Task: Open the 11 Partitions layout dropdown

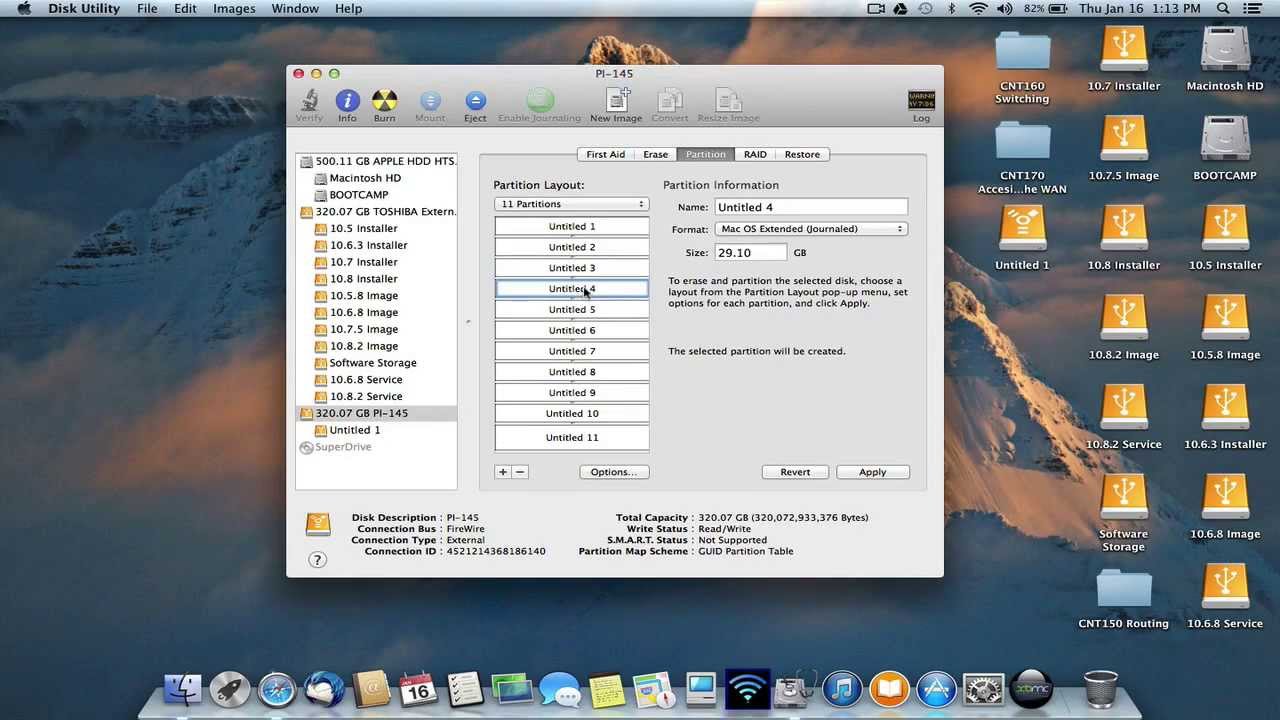Action: [571, 204]
